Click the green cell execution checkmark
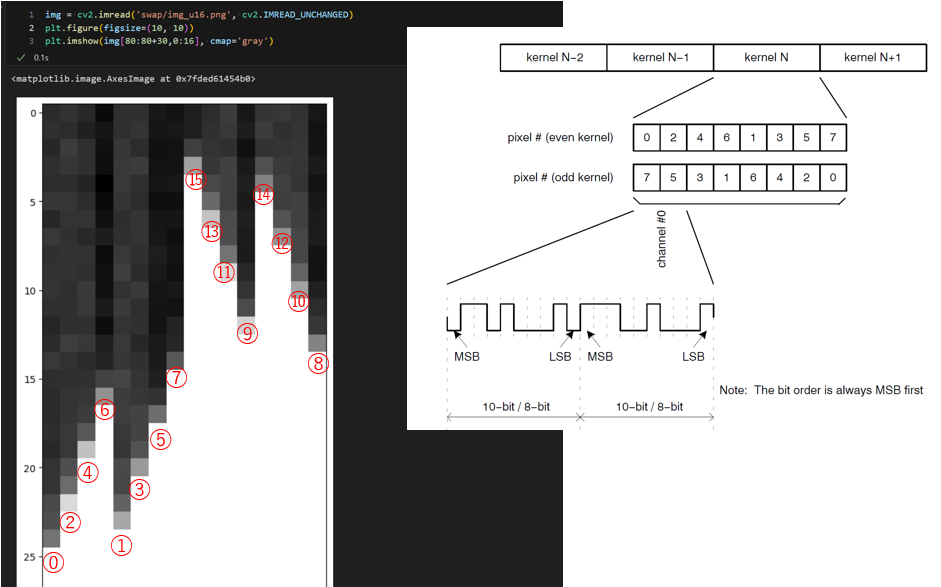 tap(21, 57)
